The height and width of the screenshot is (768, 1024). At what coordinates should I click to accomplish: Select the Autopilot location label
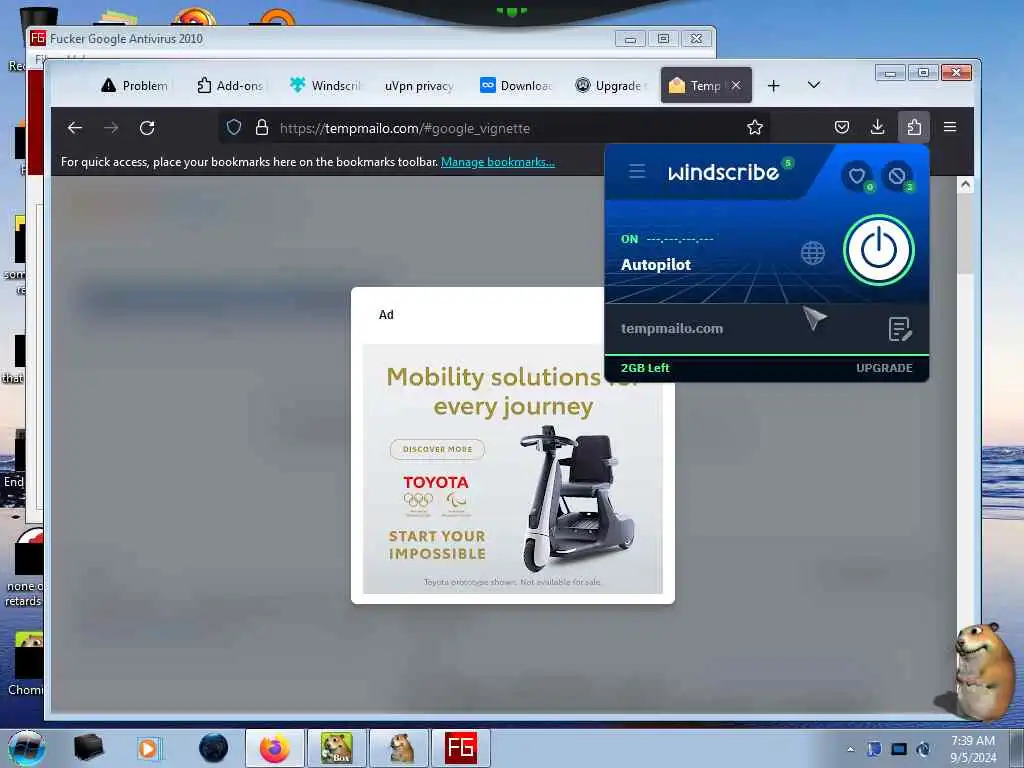(656, 264)
